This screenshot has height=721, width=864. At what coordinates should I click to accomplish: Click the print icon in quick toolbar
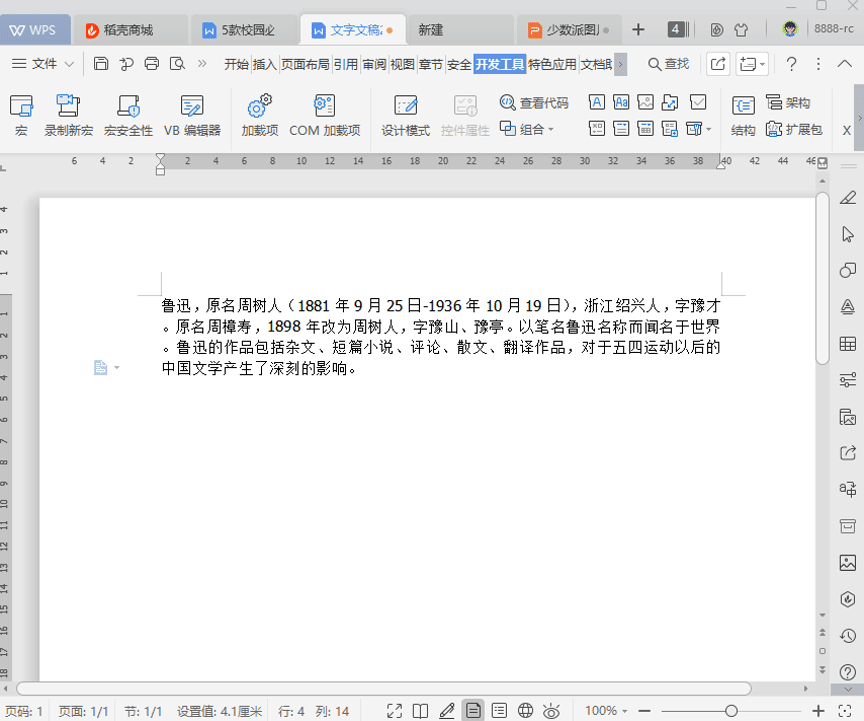(x=152, y=63)
